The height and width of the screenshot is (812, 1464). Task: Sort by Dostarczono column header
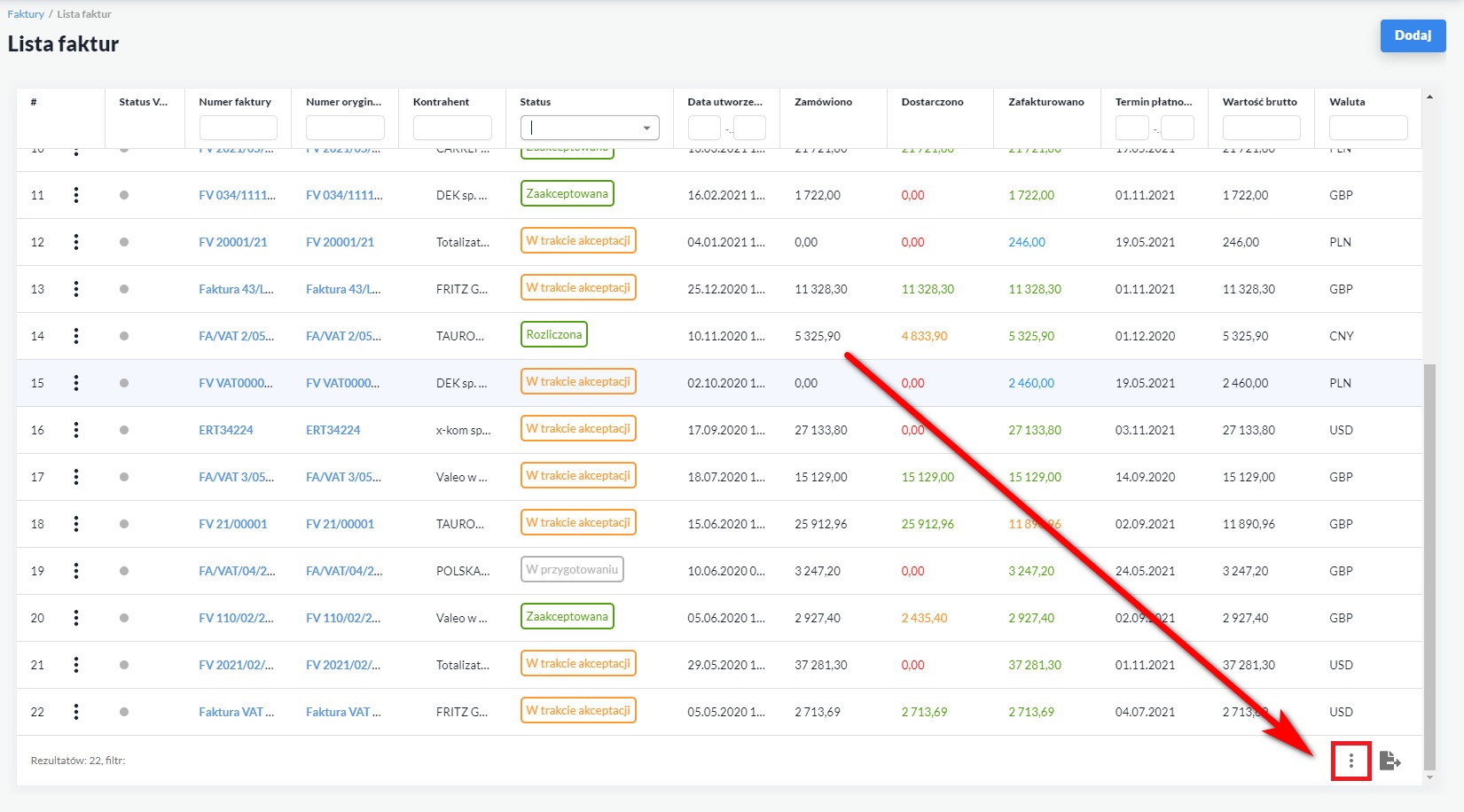[x=932, y=102]
